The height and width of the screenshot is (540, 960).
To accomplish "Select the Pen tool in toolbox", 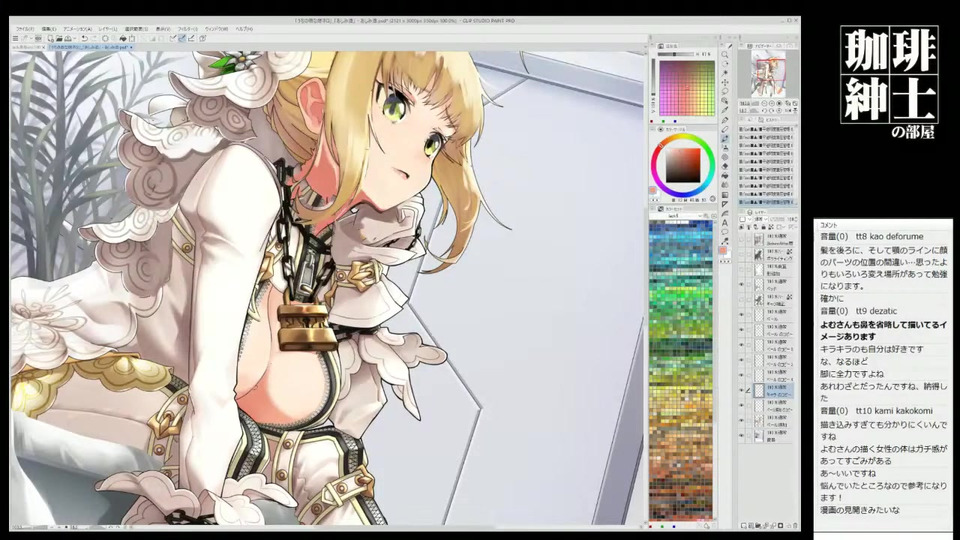I will 725,119.
